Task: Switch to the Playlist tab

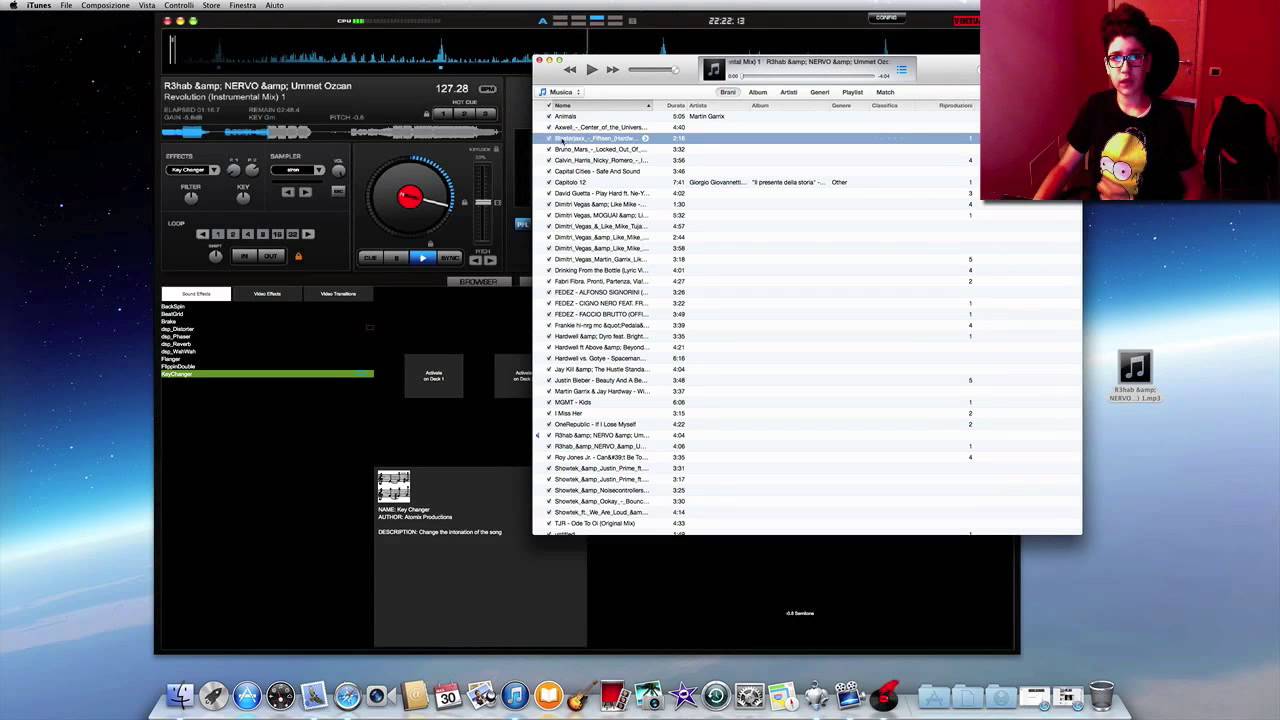Action: (852, 92)
